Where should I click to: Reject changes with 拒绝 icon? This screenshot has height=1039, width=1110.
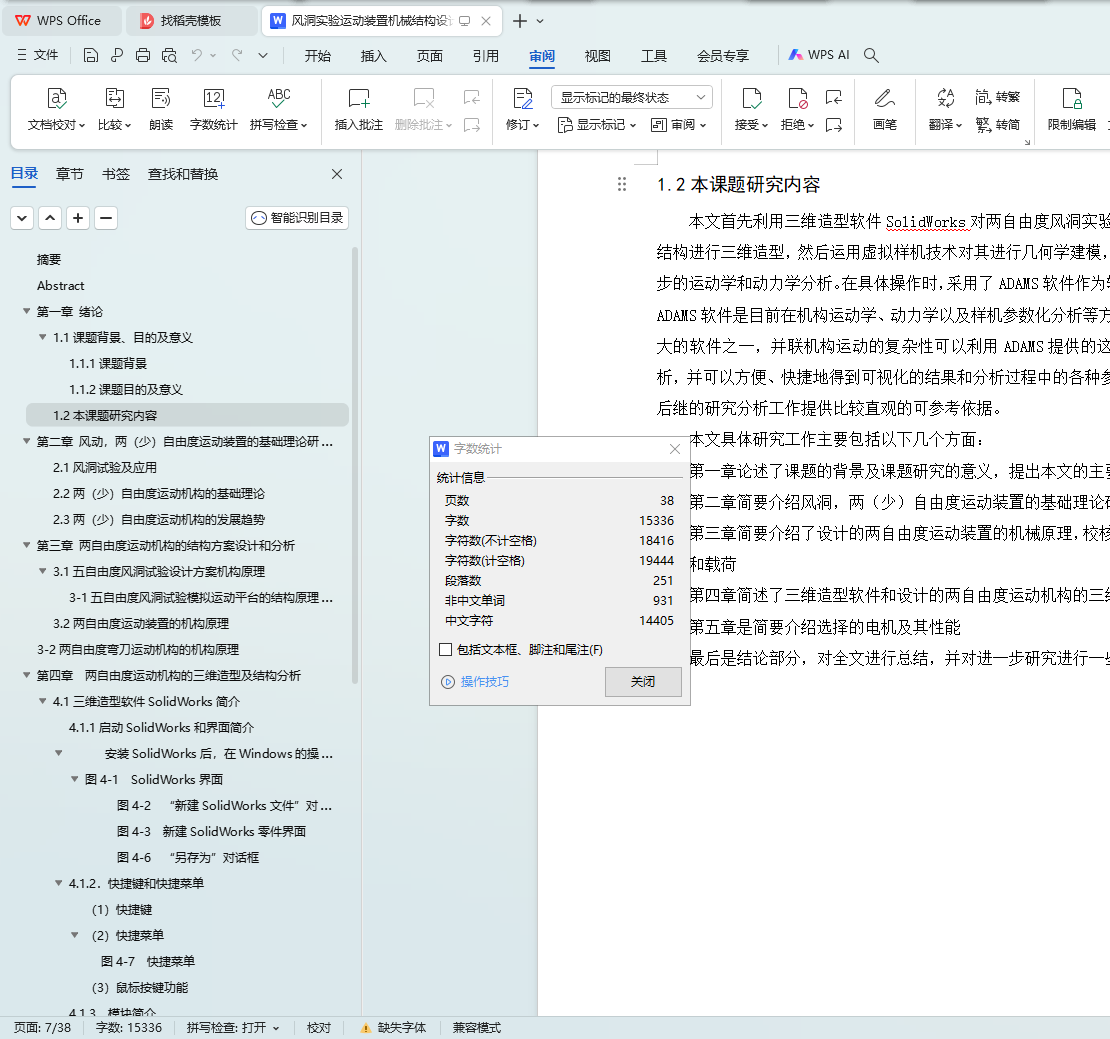pyautogui.click(x=797, y=99)
